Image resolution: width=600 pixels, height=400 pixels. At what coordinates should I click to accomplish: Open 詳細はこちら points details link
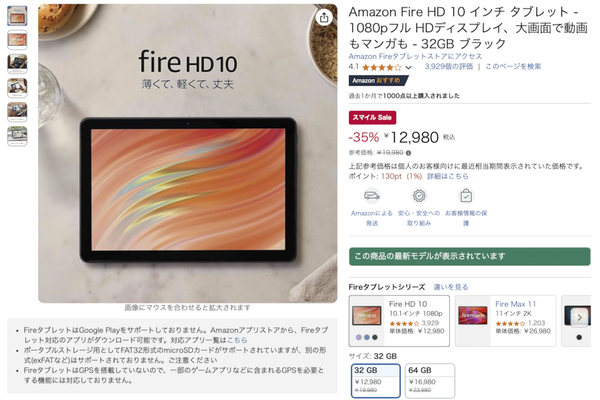click(447, 176)
